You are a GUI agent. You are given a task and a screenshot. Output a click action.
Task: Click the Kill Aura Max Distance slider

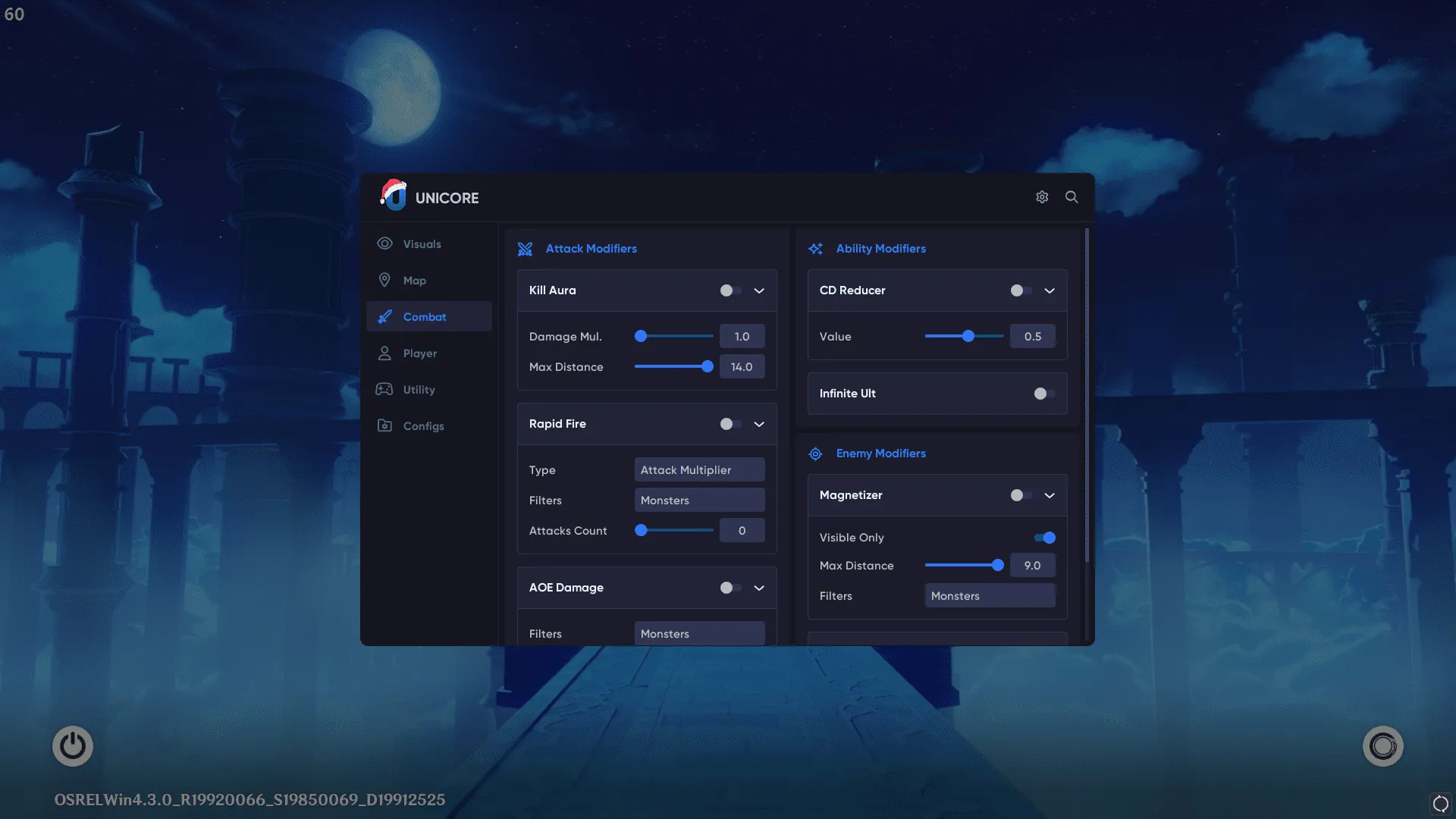[673, 367]
